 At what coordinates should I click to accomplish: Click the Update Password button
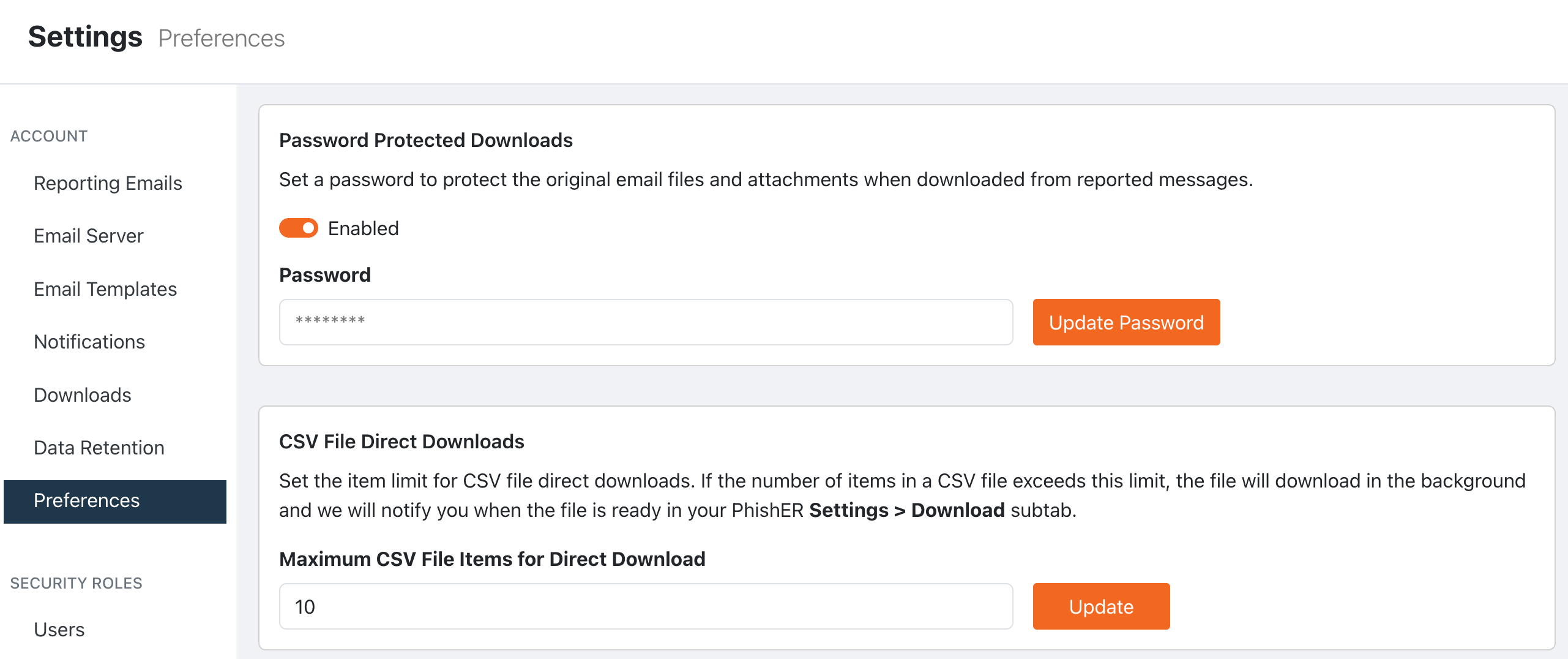point(1126,322)
